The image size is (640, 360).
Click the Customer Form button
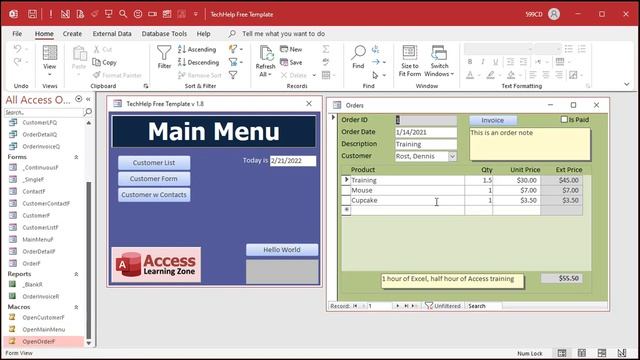pyautogui.click(x=154, y=179)
